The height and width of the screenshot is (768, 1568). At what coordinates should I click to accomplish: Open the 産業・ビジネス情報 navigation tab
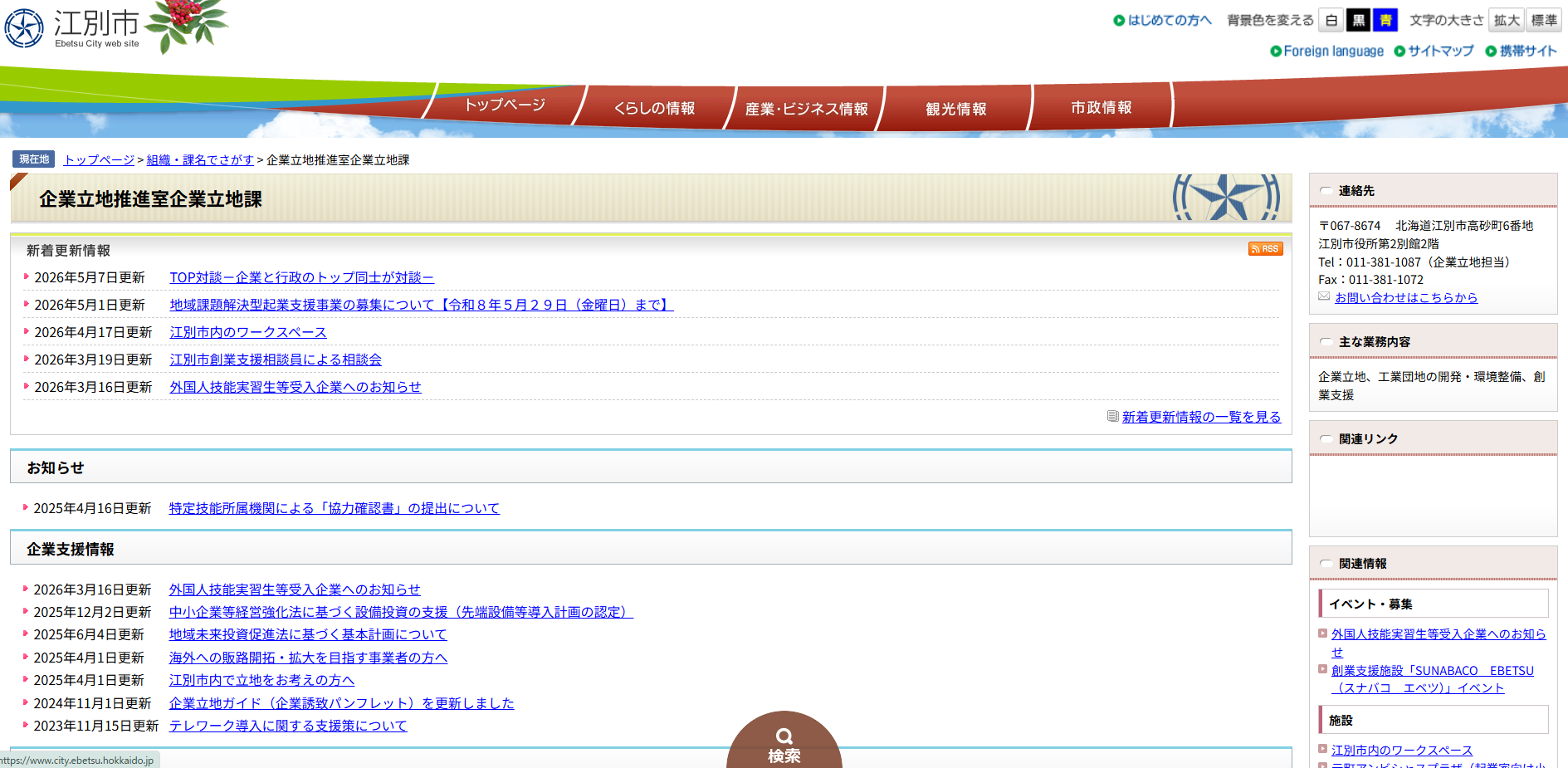tap(806, 109)
